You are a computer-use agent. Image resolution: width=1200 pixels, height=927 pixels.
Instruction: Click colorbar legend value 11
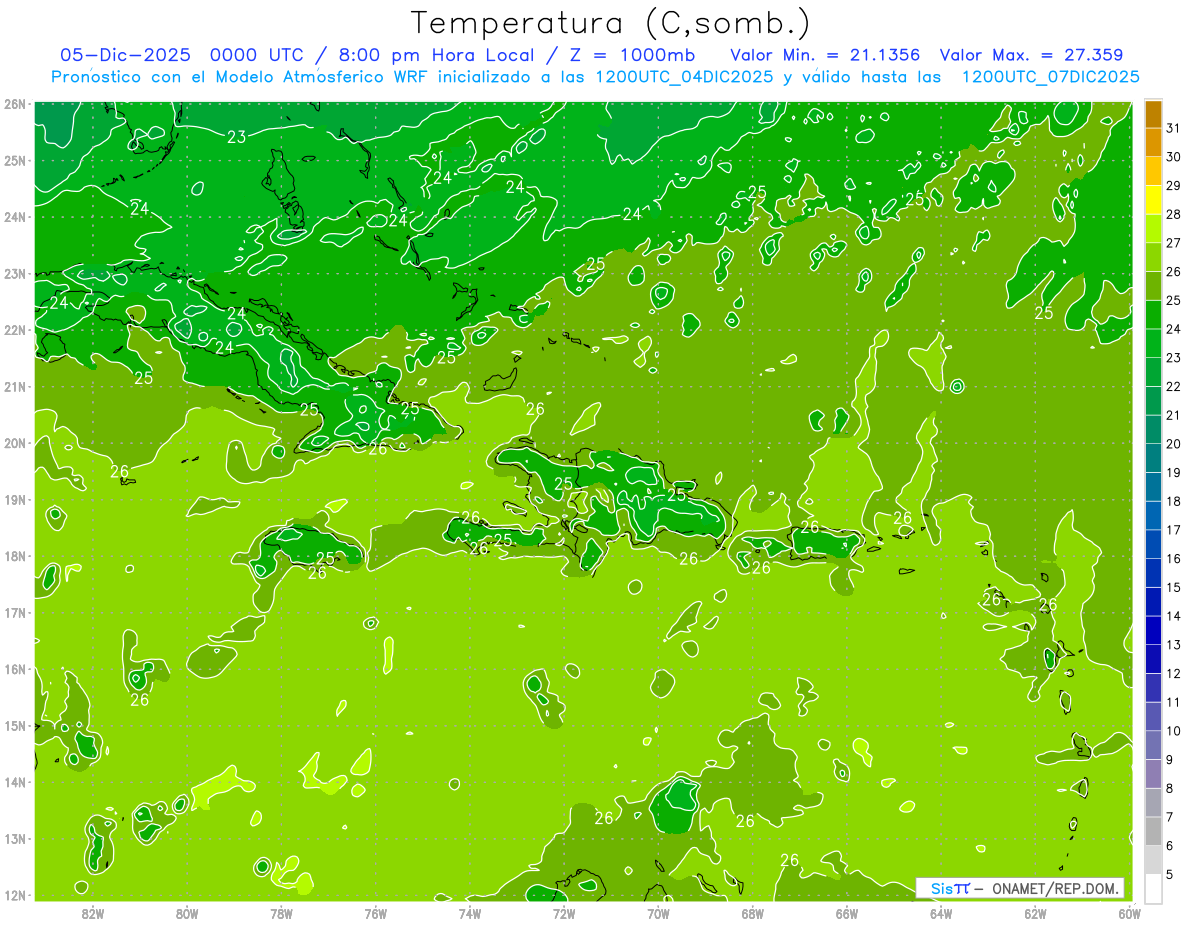[1174, 702]
